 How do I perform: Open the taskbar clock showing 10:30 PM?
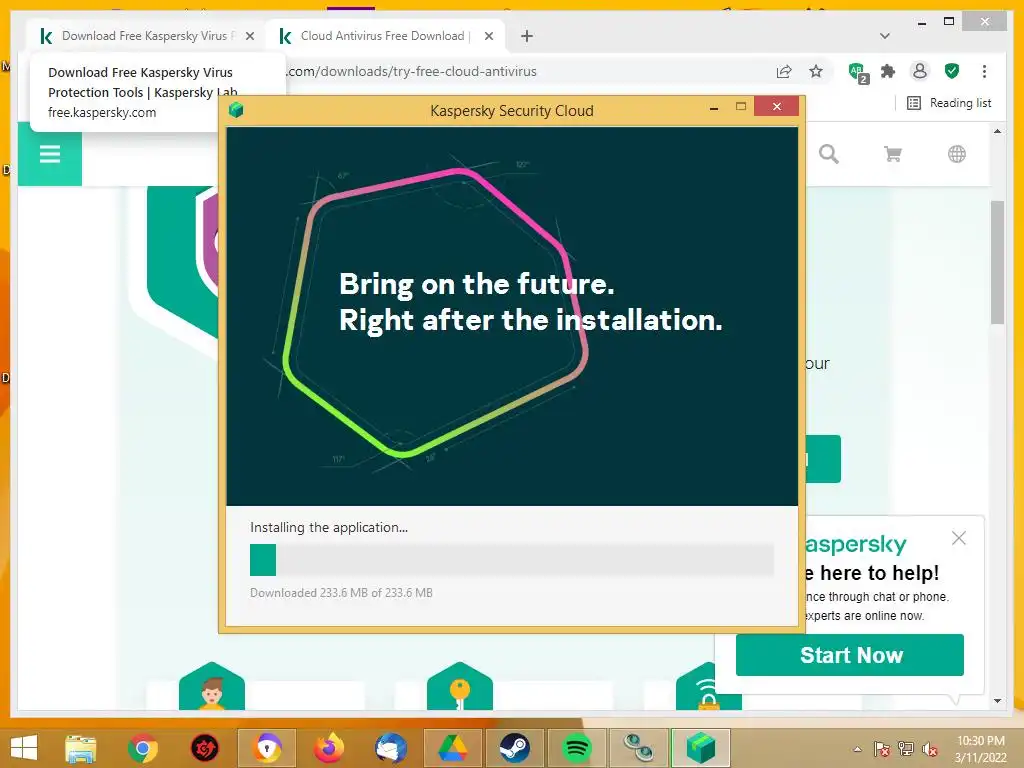pyautogui.click(x=980, y=749)
